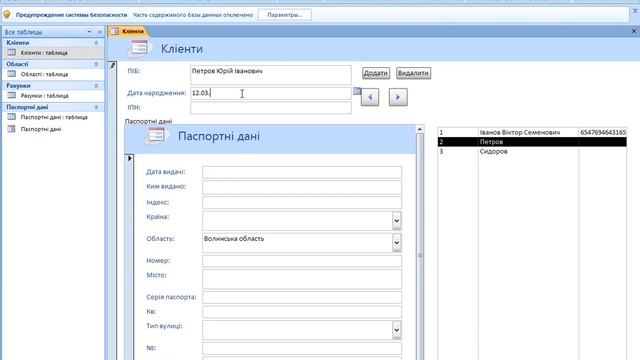640x360 pixels.
Task: Click the 6547694643165 value in the list
Action: pyautogui.click(x=603, y=132)
